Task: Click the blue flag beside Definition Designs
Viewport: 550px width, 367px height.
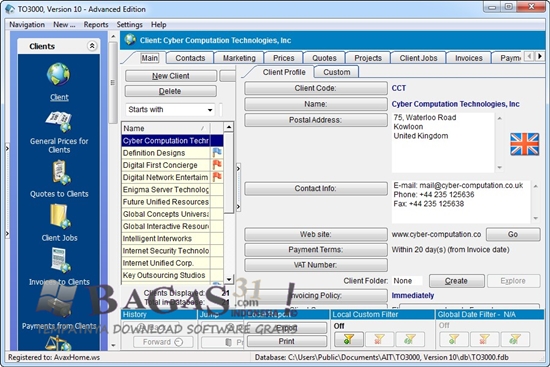Action: pos(217,153)
